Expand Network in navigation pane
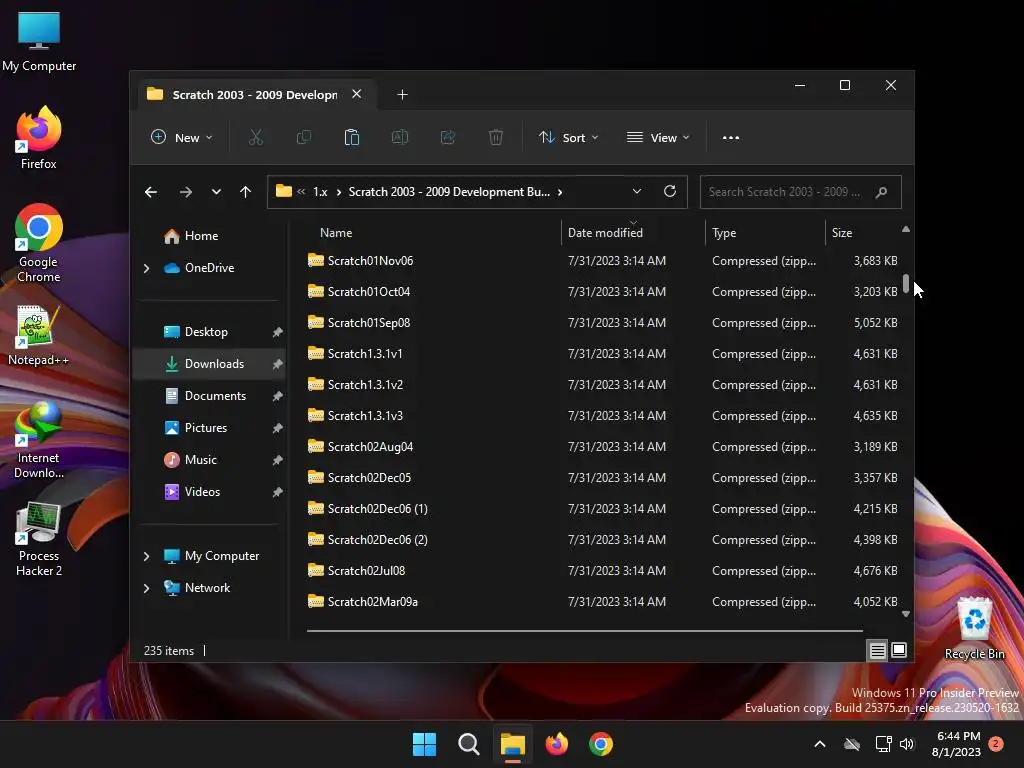This screenshot has height=768, width=1024. tap(146, 588)
